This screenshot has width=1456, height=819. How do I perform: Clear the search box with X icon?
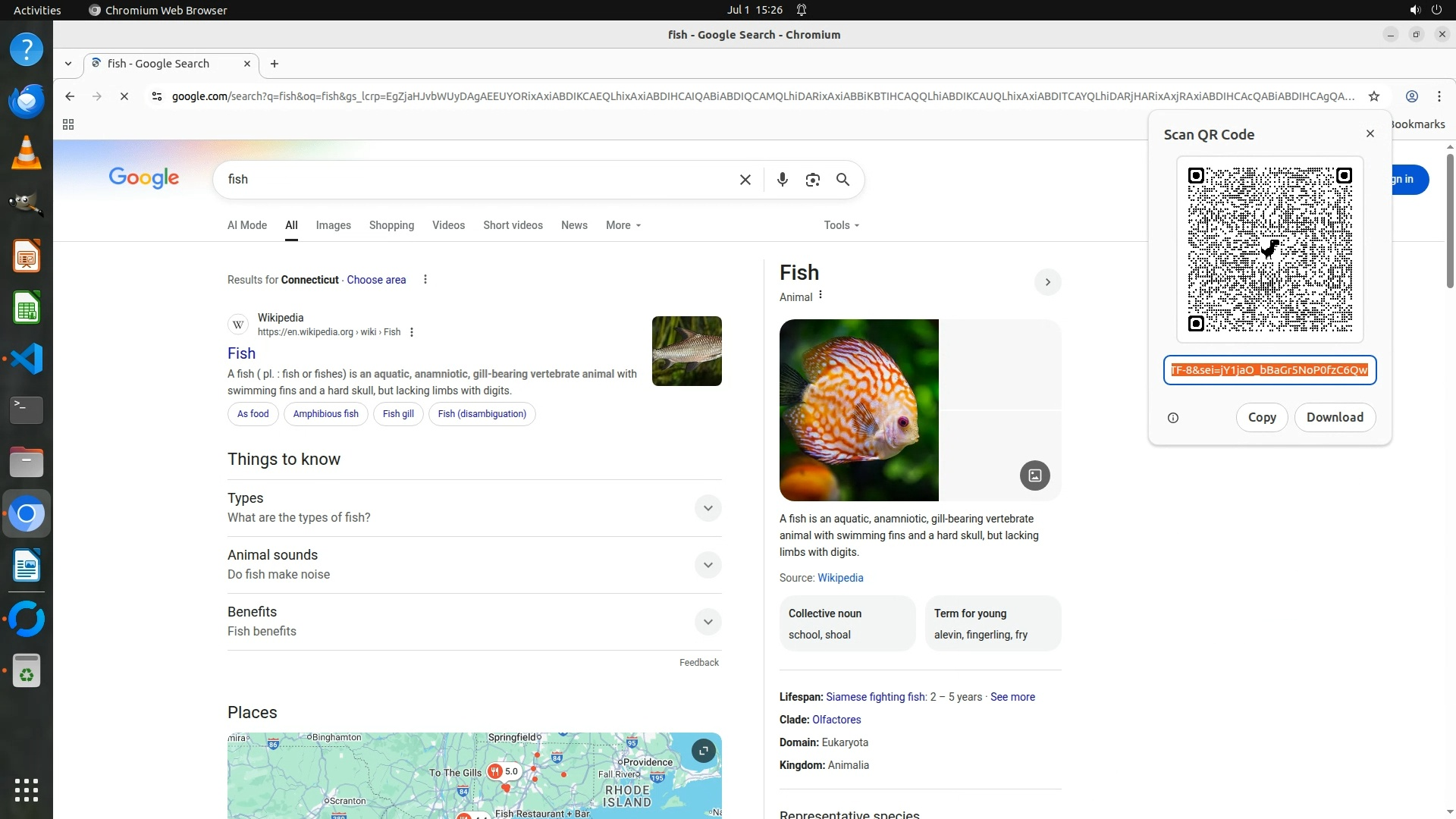[745, 180]
